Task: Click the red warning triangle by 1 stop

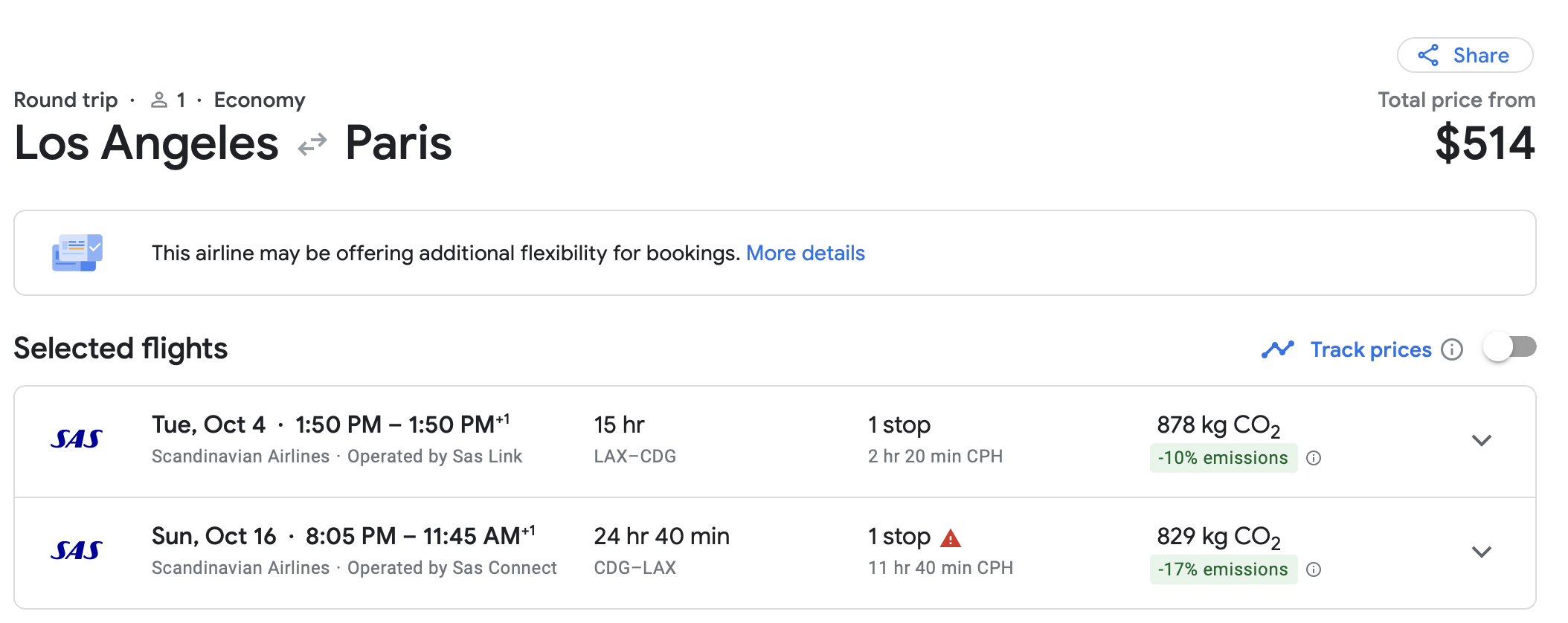Action: [x=951, y=538]
